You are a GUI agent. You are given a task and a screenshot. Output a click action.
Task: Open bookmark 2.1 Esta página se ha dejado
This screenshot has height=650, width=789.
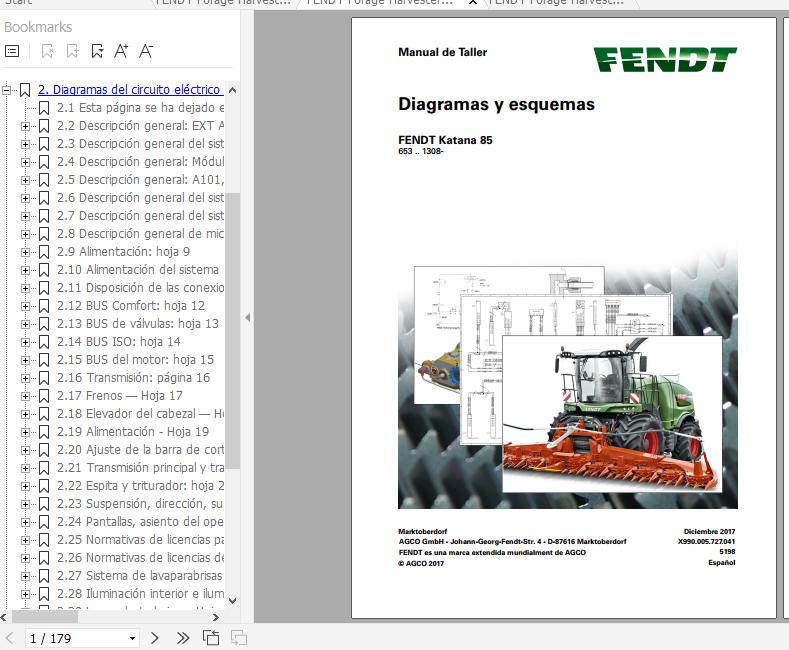point(140,108)
